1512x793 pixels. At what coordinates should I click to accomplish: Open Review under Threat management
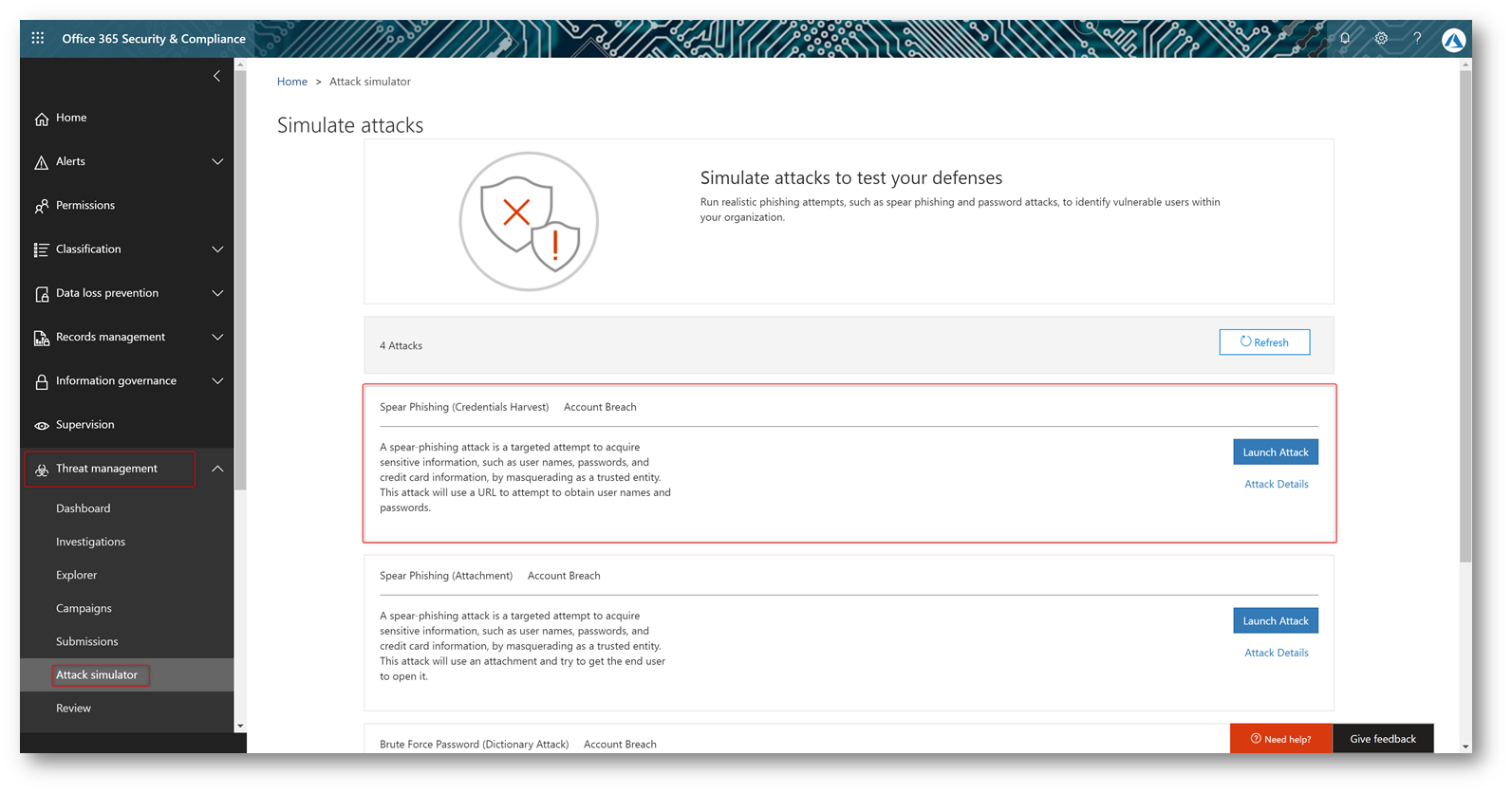click(73, 708)
